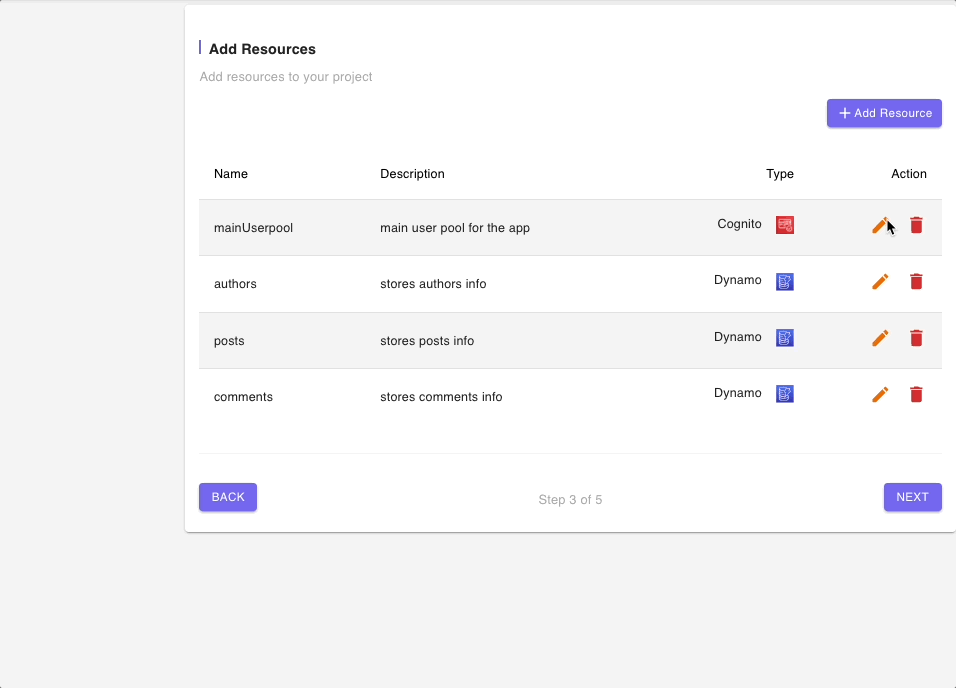This screenshot has width=956, height=688.
Task: Edit the mainUserpool resource
Action: click(880, 226)
